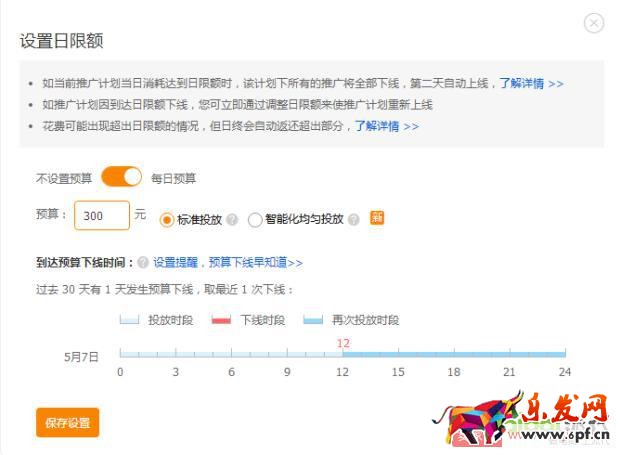Open help icon beside 到达预算下线时间
620x455 pixels.
click(x=143, y=262)
